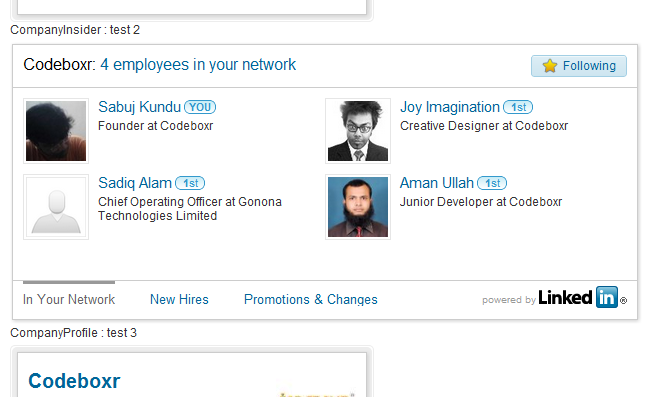Open Joy Imagination's profile photo
Viewport: 653px width, 397px height.
pos(358,131)
